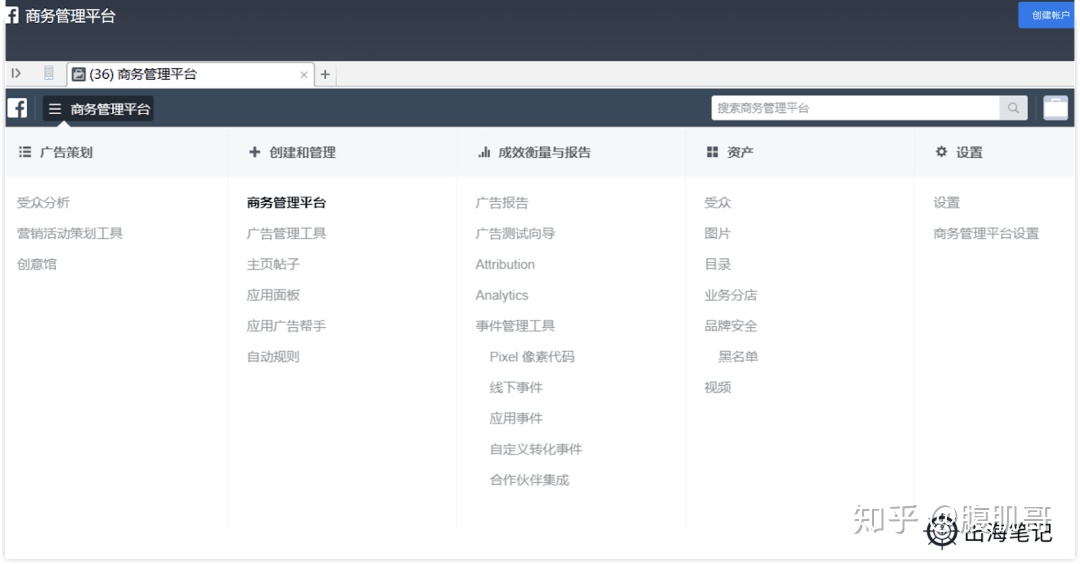1080x564 pixels.
Task: Open 受众分析 under 广告策划
Action: click(x=43, y=202)
